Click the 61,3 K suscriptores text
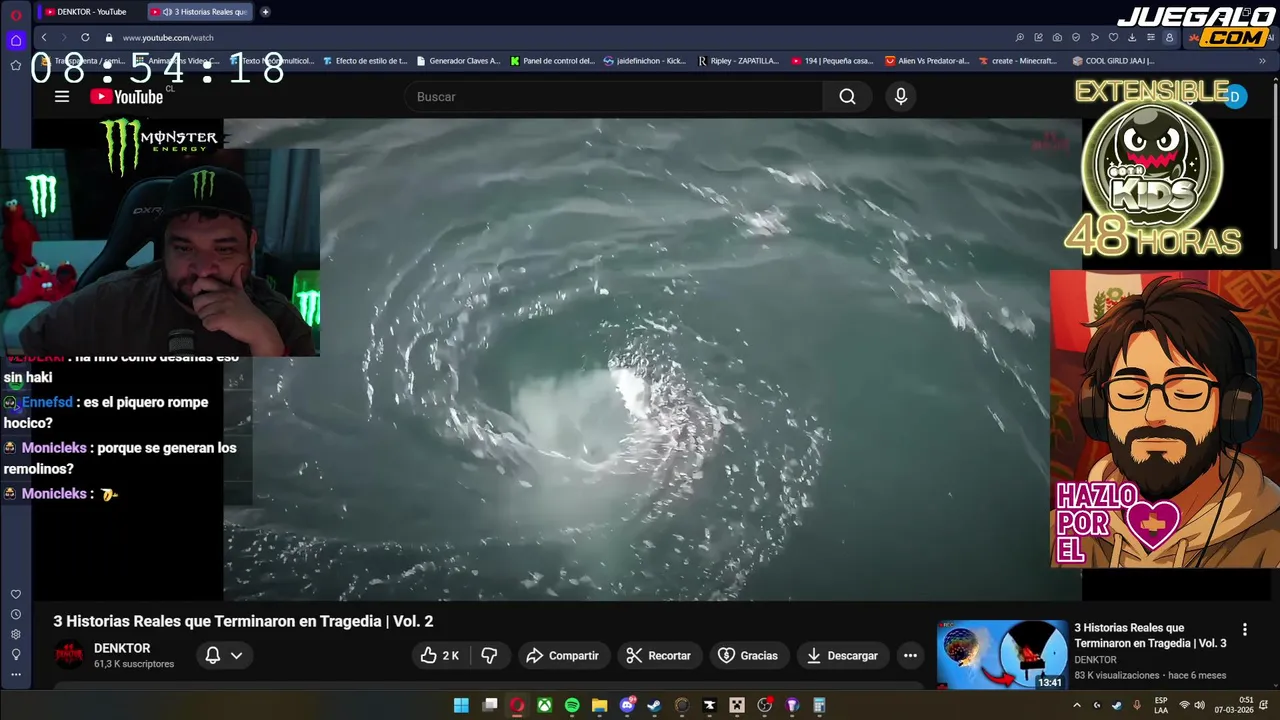This screenshot has width=1280, height=720. tap(134, 664)
